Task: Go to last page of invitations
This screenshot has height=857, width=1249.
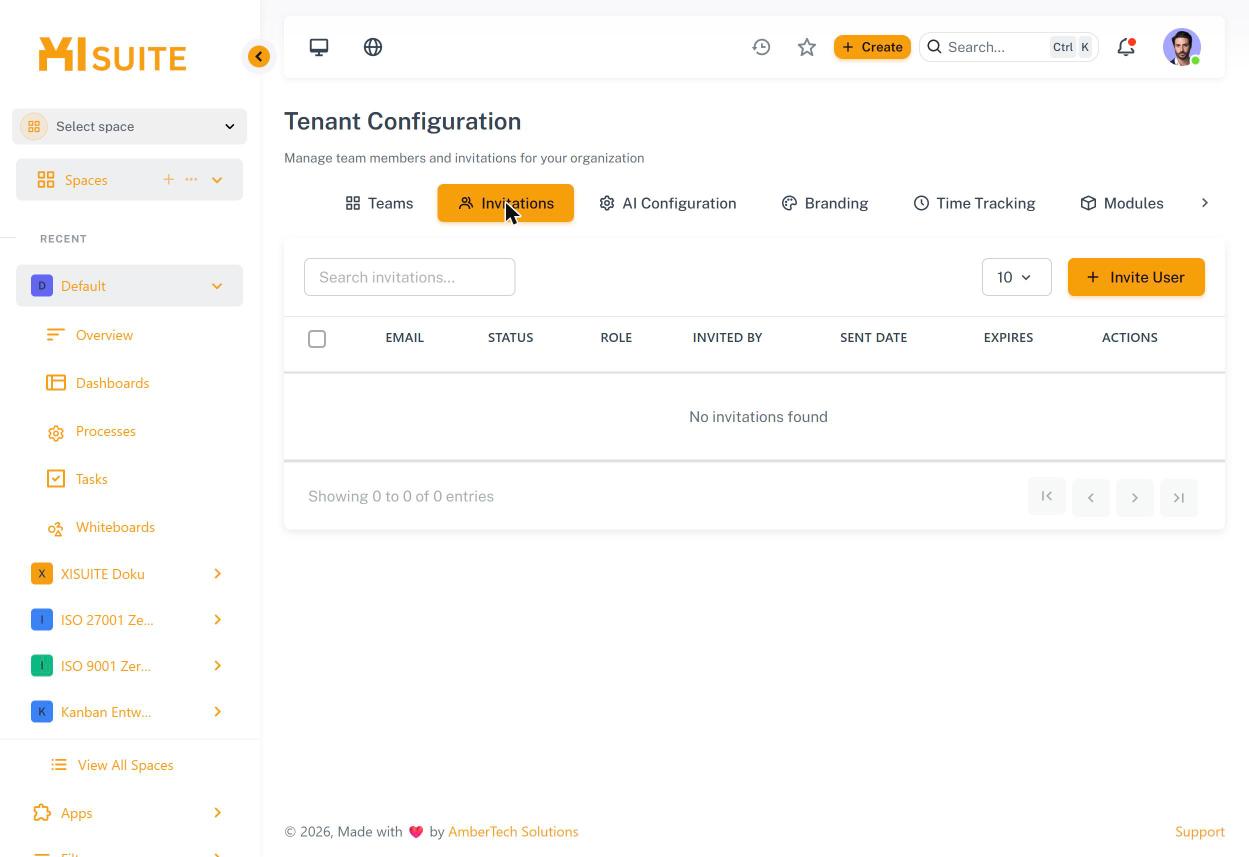Action: click(x=1179, y=497)
